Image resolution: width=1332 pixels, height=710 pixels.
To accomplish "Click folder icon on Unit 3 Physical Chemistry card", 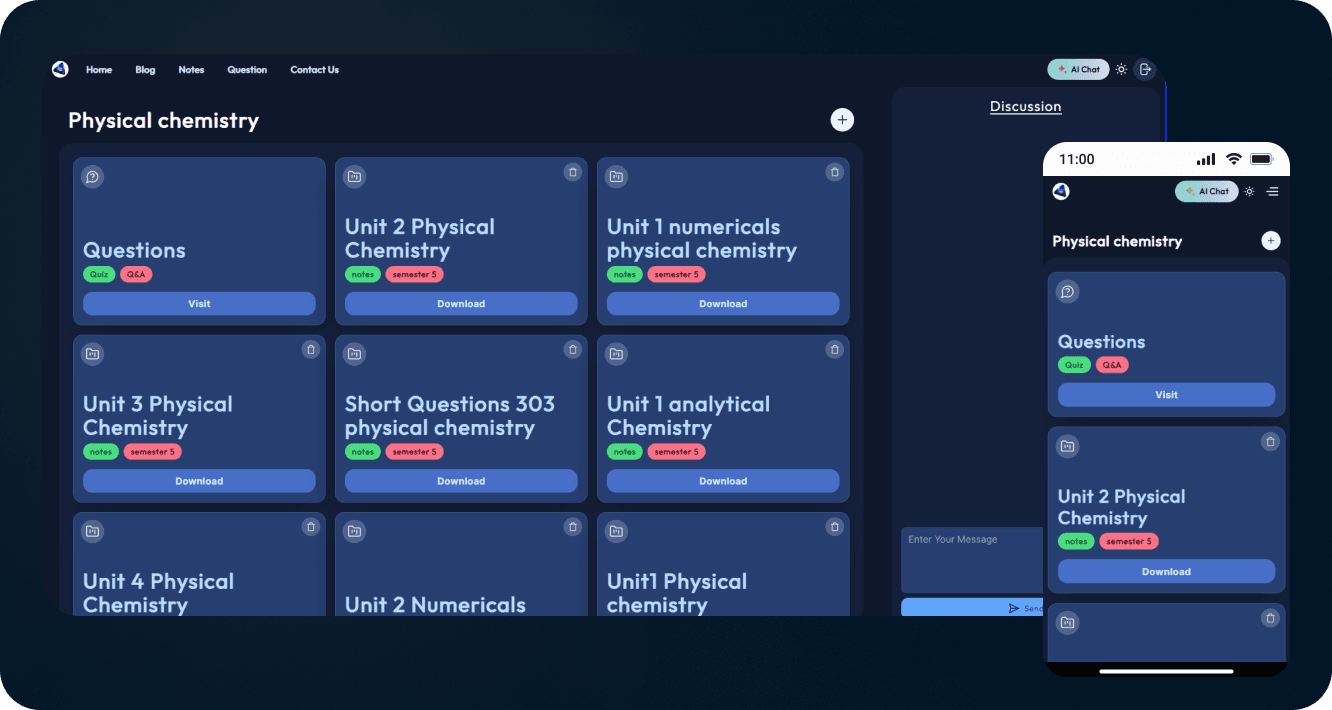I will click(x=92, y=354).
